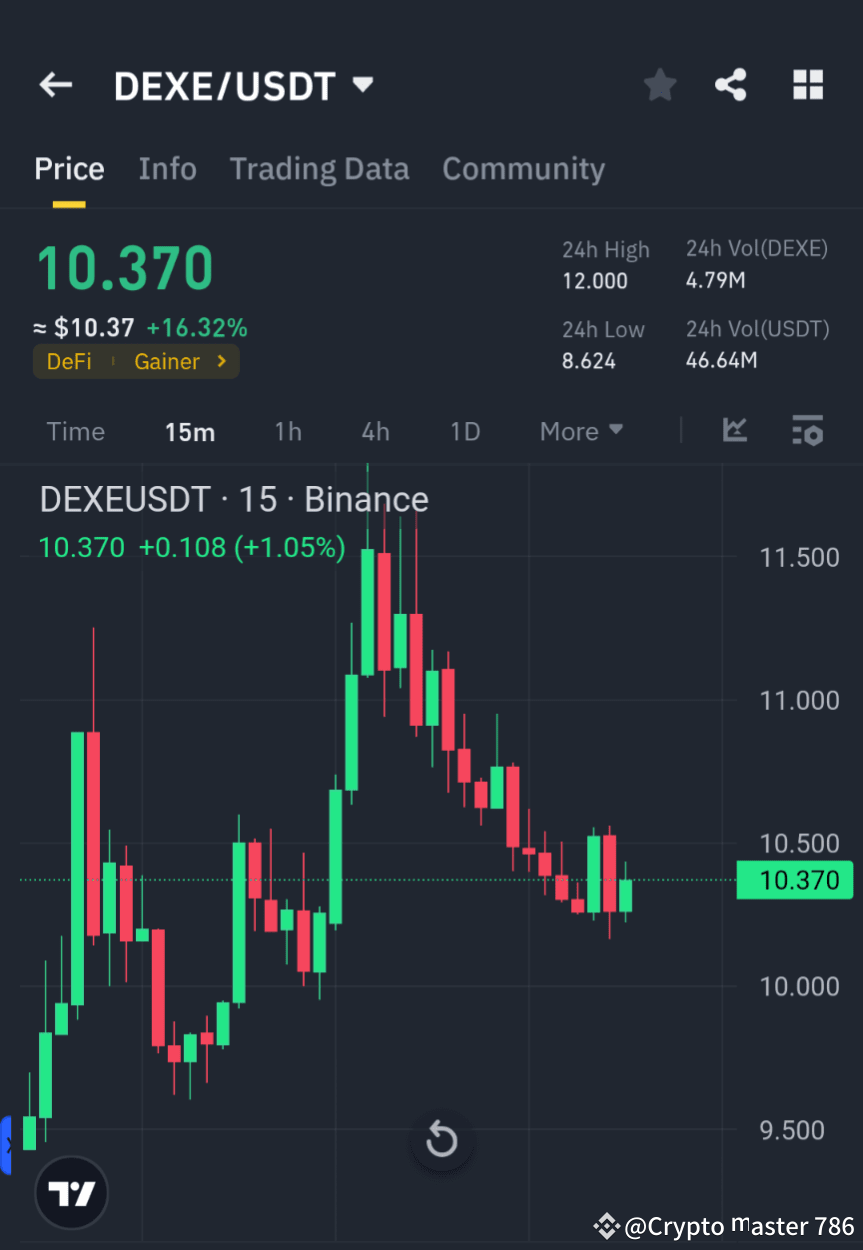Switch to the 1h timeframe
The height and width of the screenshot is (1250, 863).
288,431
